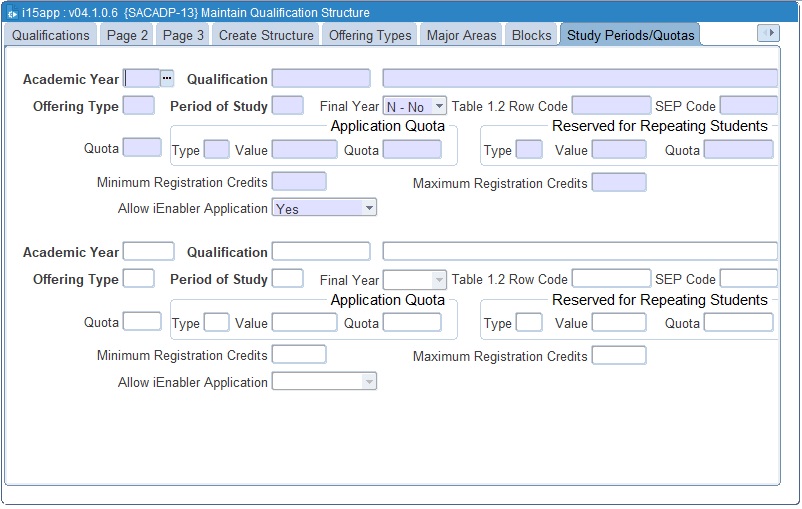Viewport: 802px width, 509px height.
Task: Click the tab scroll arrow button
Action: click(x=768, y=33)
